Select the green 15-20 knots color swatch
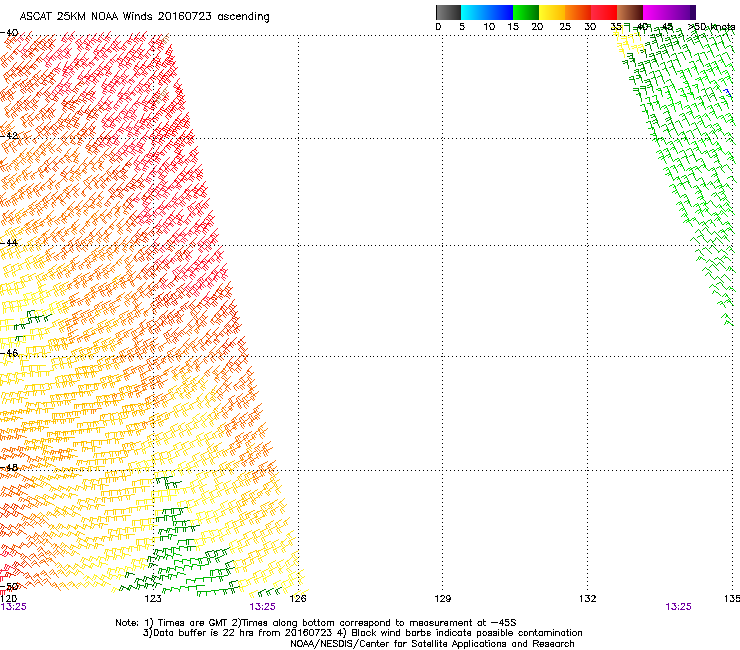The image size is (740, 650). coord(526,12)
